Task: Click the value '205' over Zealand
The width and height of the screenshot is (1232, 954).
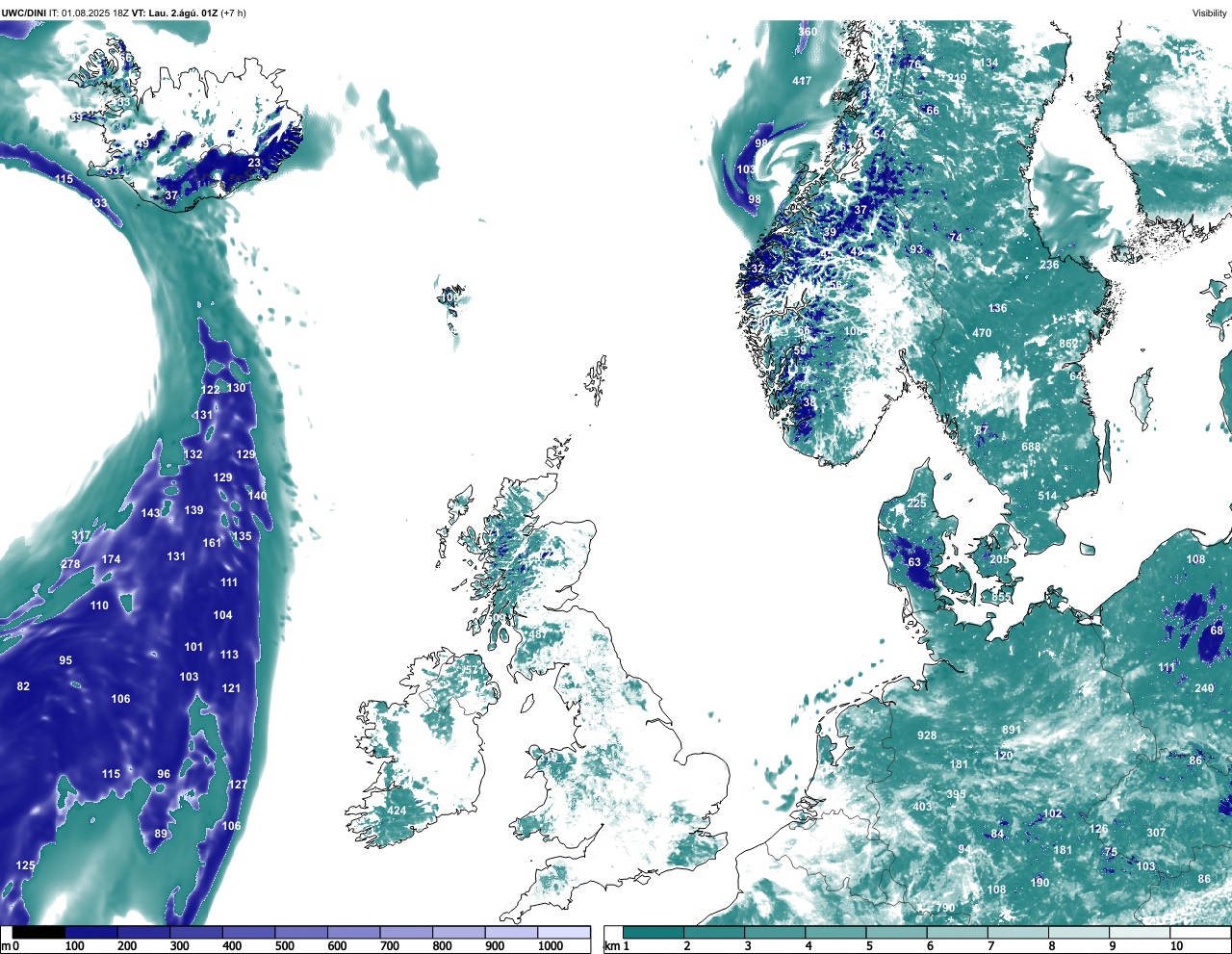Action: [x=999, y=559]
